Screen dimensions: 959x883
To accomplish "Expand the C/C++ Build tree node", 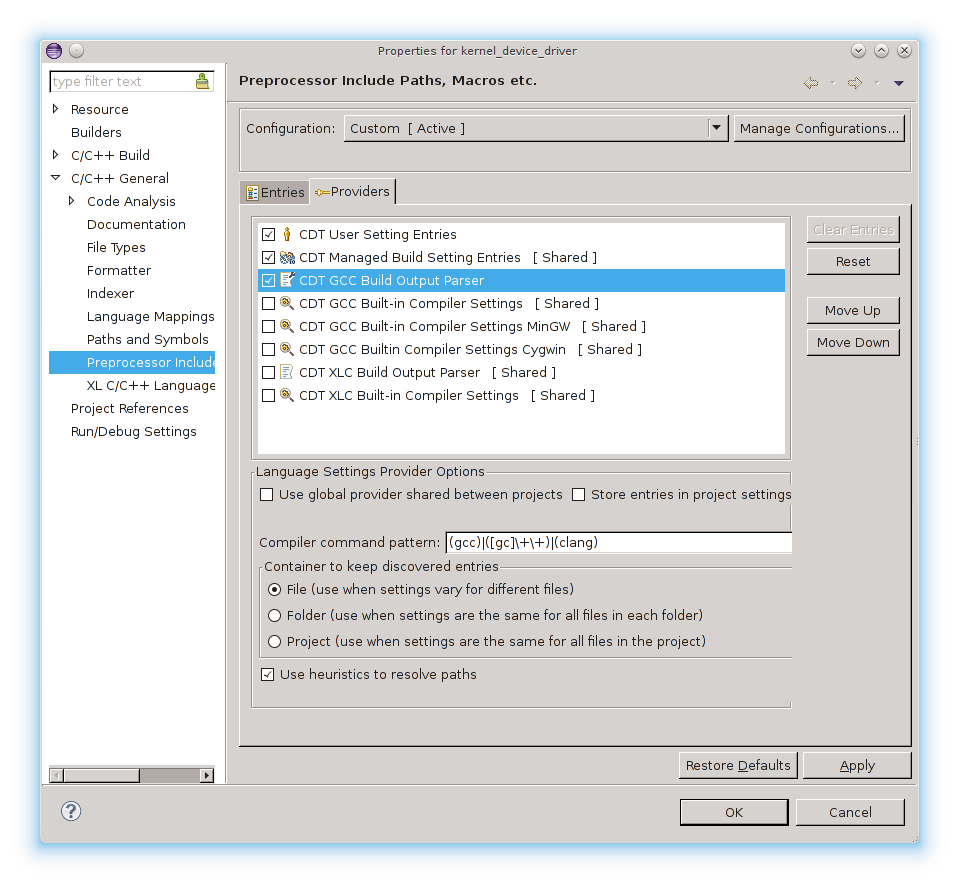I will pyautogui.click(x=56, y=155).
